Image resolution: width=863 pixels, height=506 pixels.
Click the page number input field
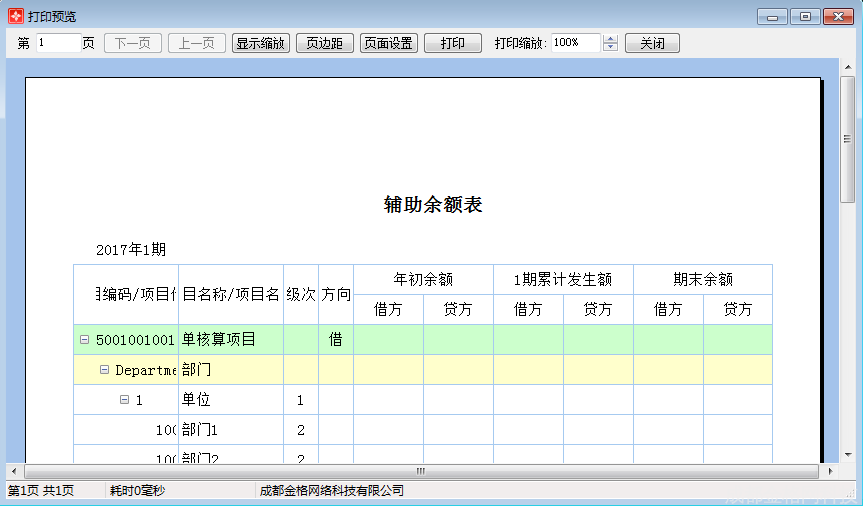click(x=58, y=43)
